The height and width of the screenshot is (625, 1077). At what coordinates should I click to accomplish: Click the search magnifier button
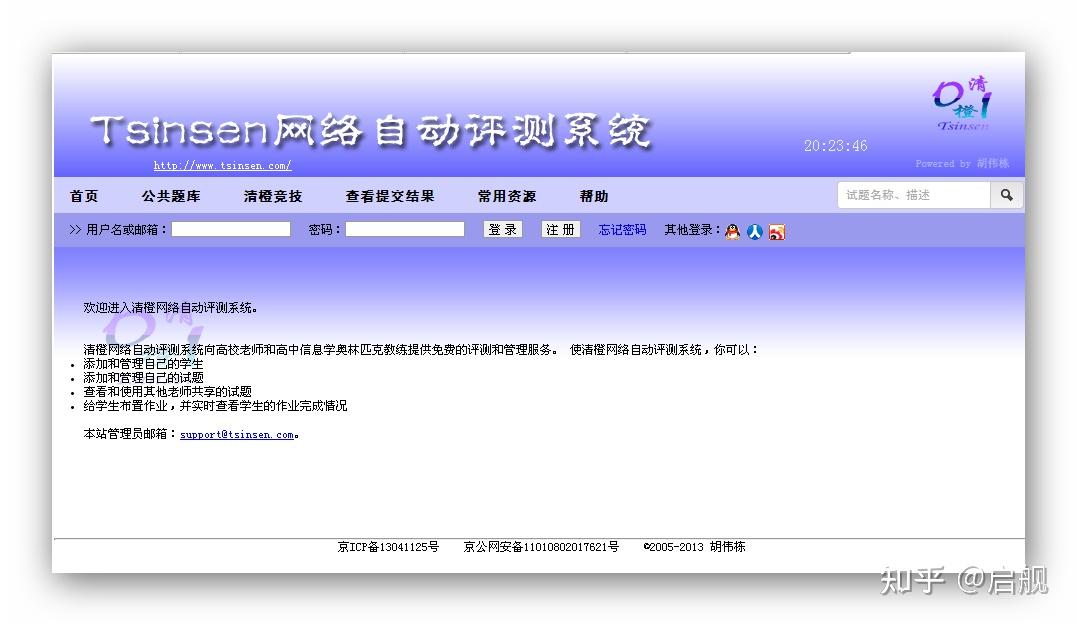[x=1006, y=195]
